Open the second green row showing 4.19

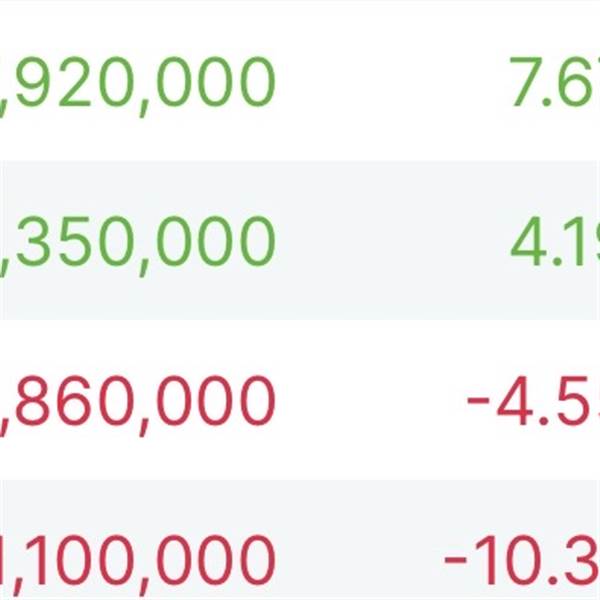click(x=300, y=241)
